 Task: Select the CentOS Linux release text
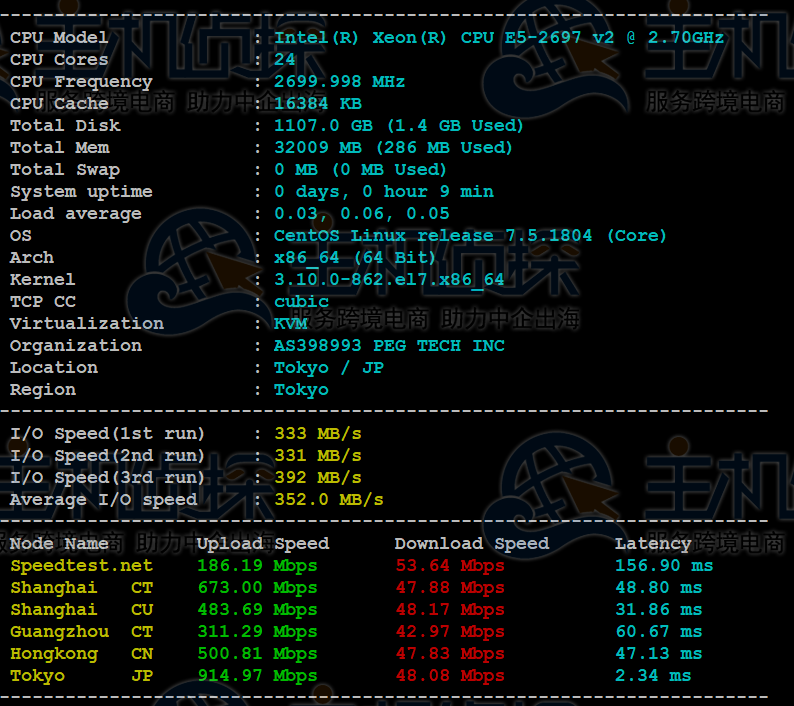click(x=469, y=236)
